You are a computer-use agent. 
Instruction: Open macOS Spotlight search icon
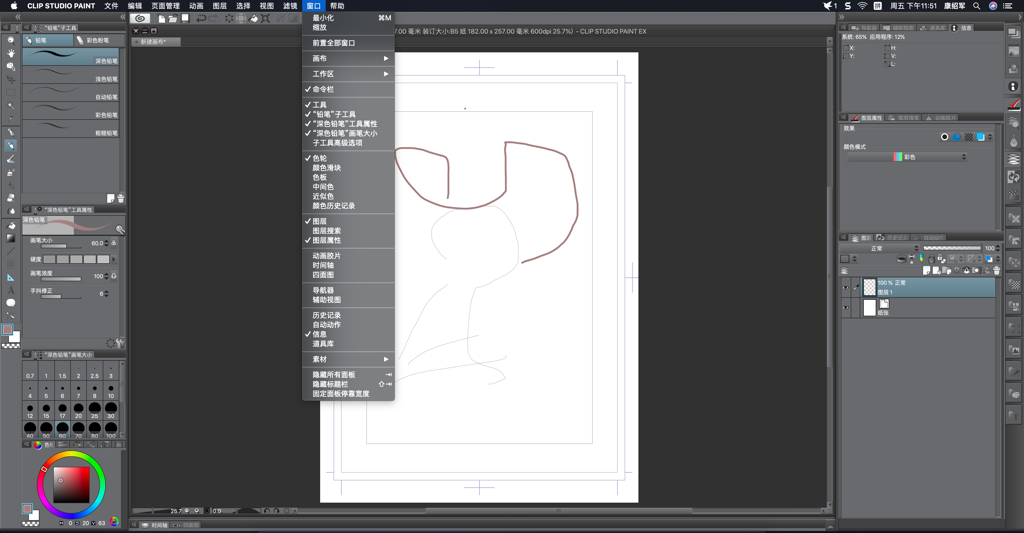click(x=977, y=6)
